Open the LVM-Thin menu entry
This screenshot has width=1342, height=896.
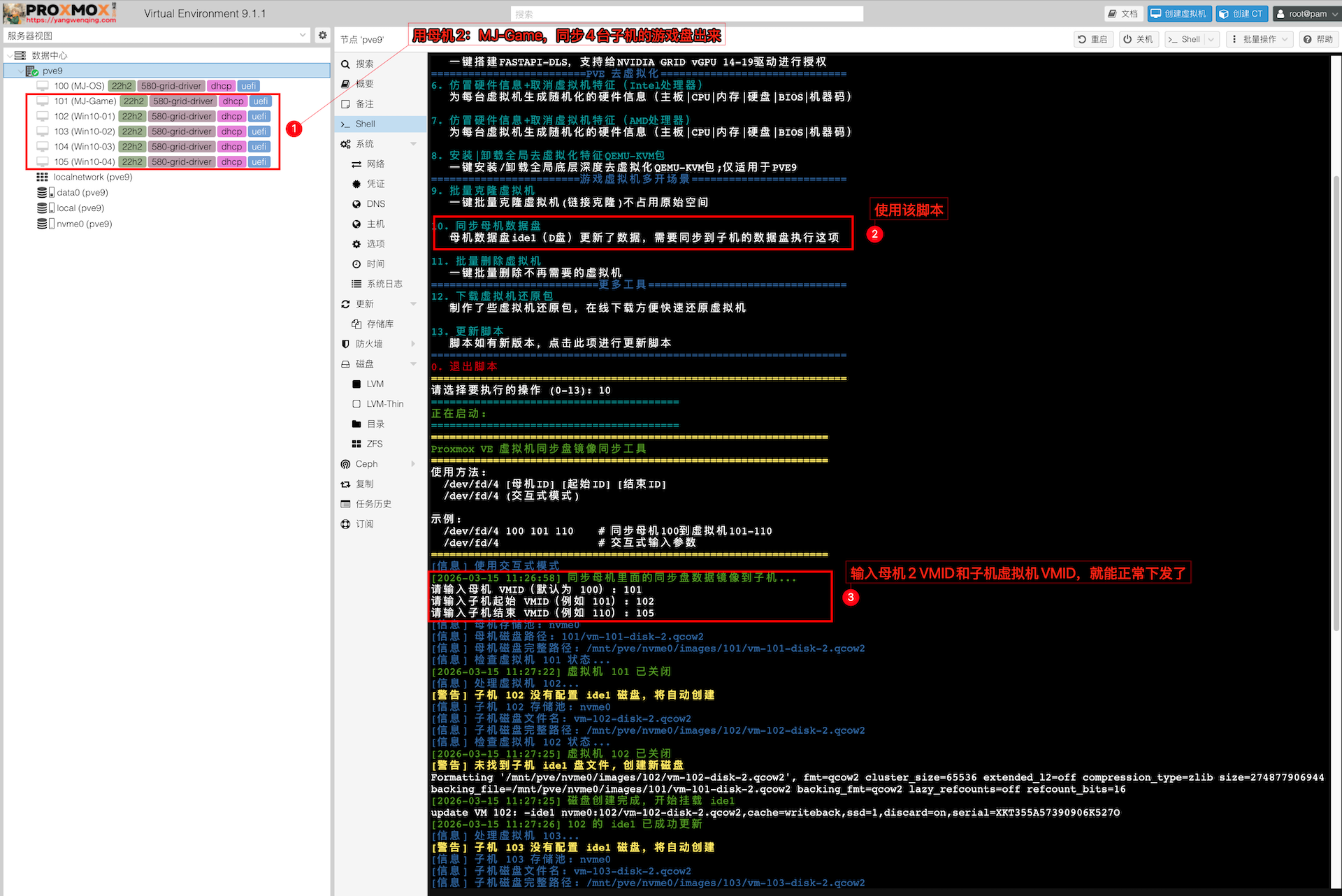pyautogui.click(x=384, y=404)
